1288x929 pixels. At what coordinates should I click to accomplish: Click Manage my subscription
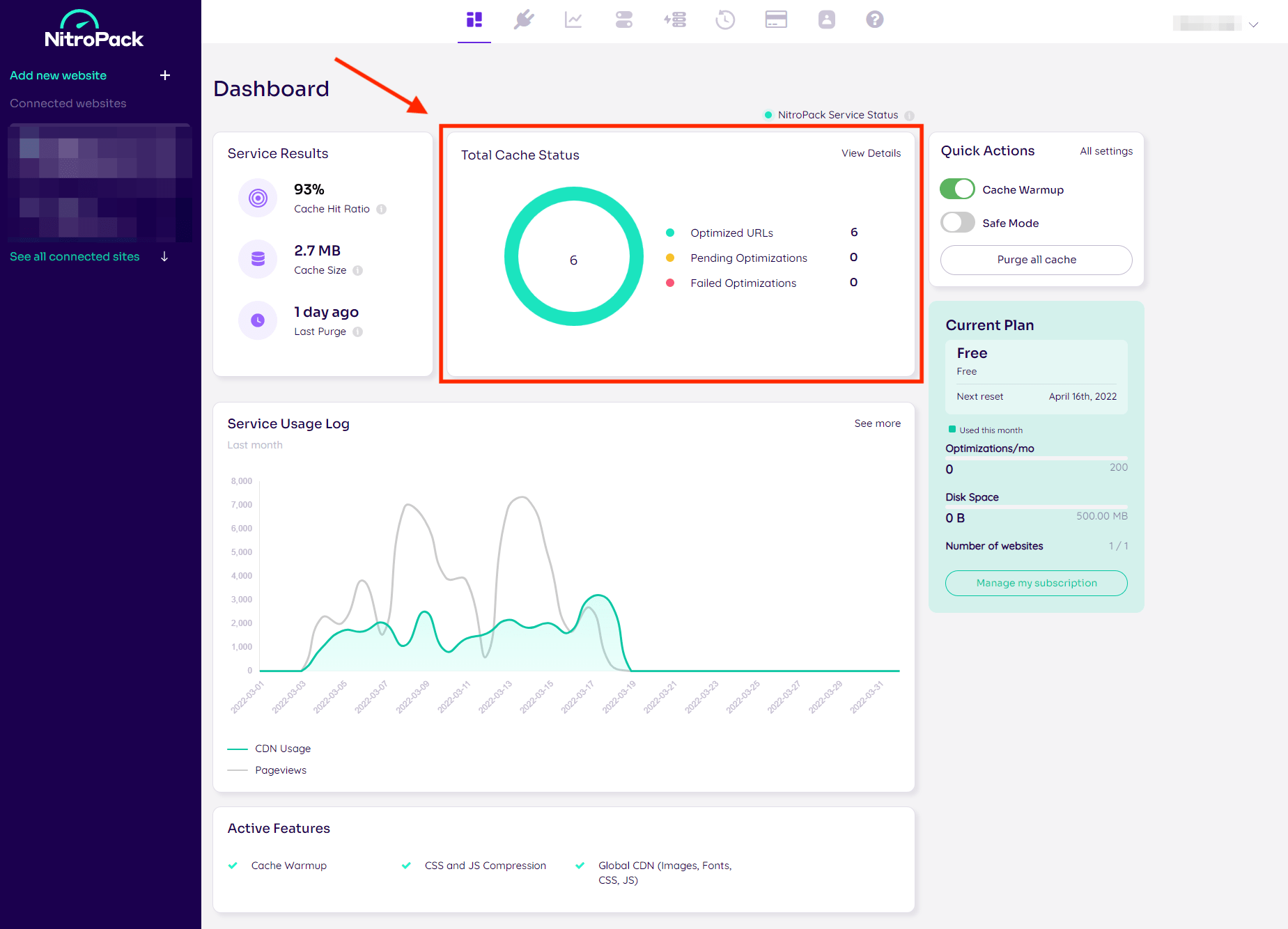tap(1036, 583)
